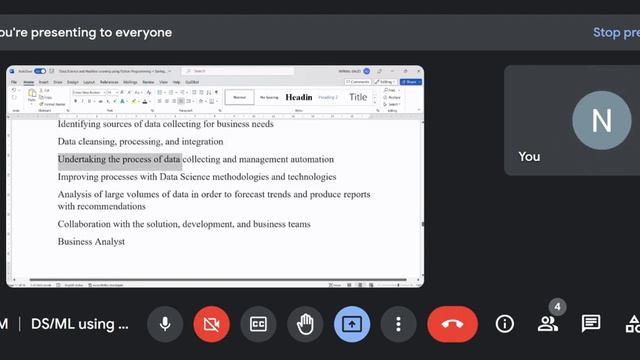Align text left
The height and width of the screenshot is (360, 640).
tap(159, 101)
